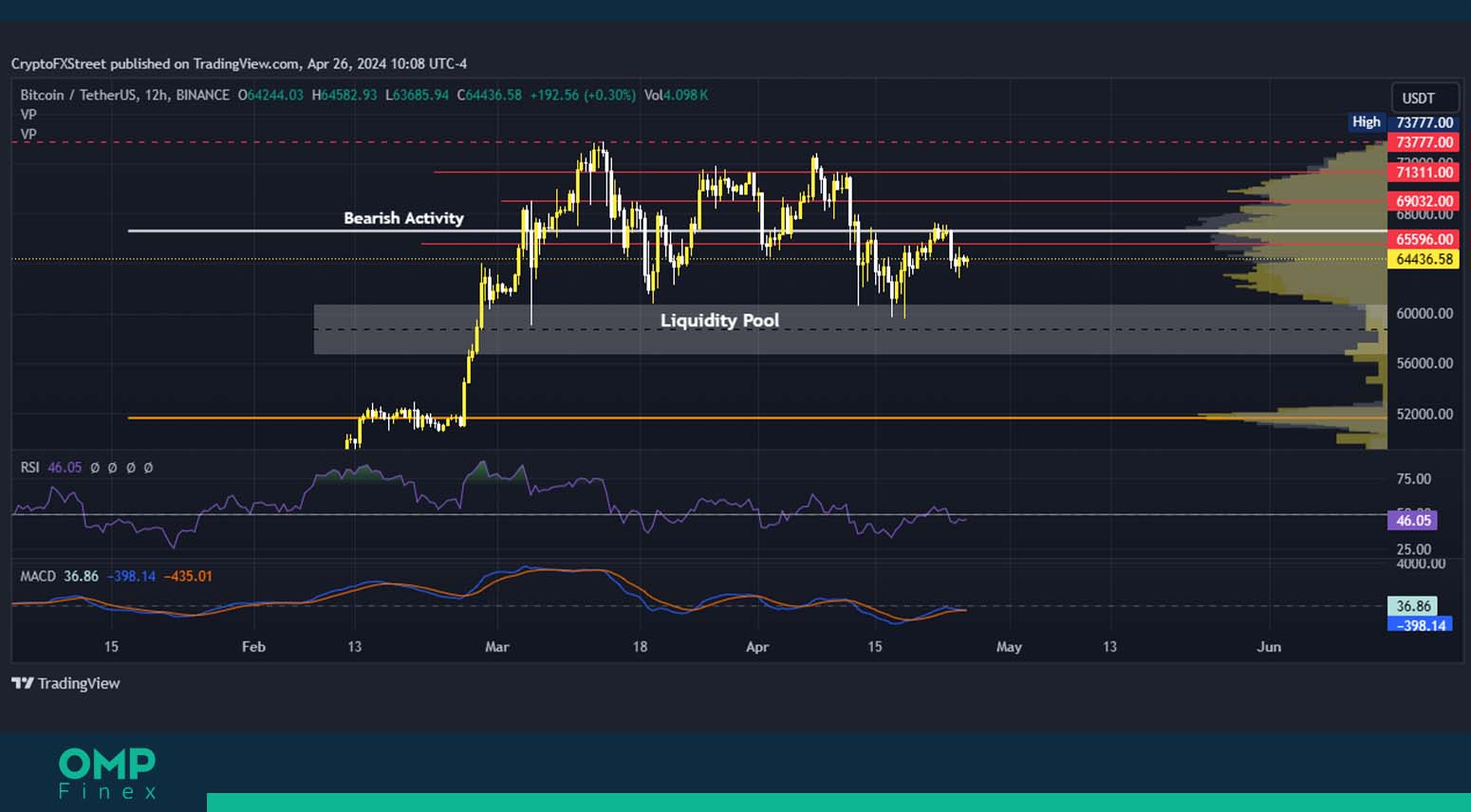Click the 36.86 MACD axis tag

(1413, 605)
